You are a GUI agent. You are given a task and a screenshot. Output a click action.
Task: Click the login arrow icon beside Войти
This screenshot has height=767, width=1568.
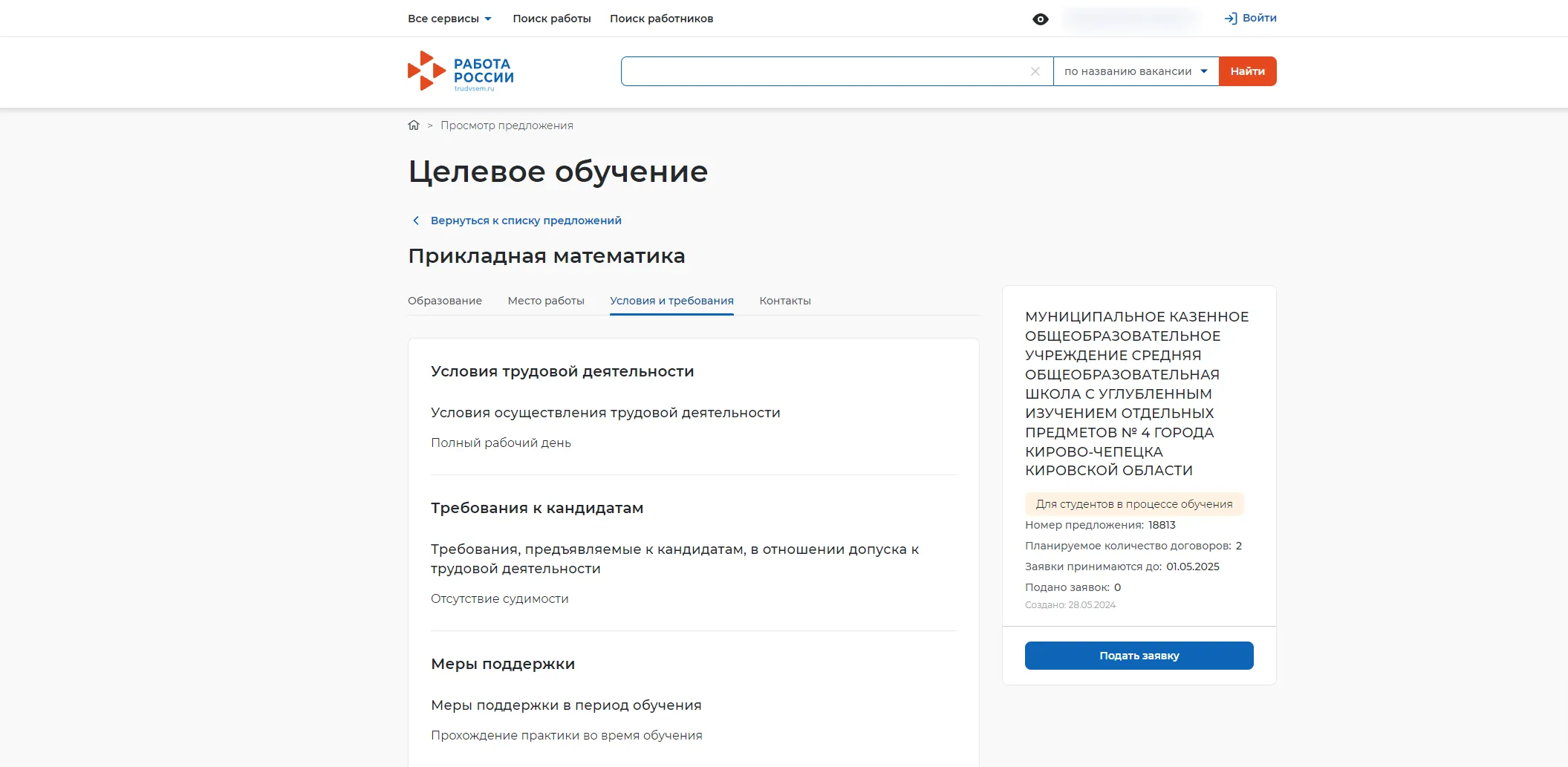1231,19
